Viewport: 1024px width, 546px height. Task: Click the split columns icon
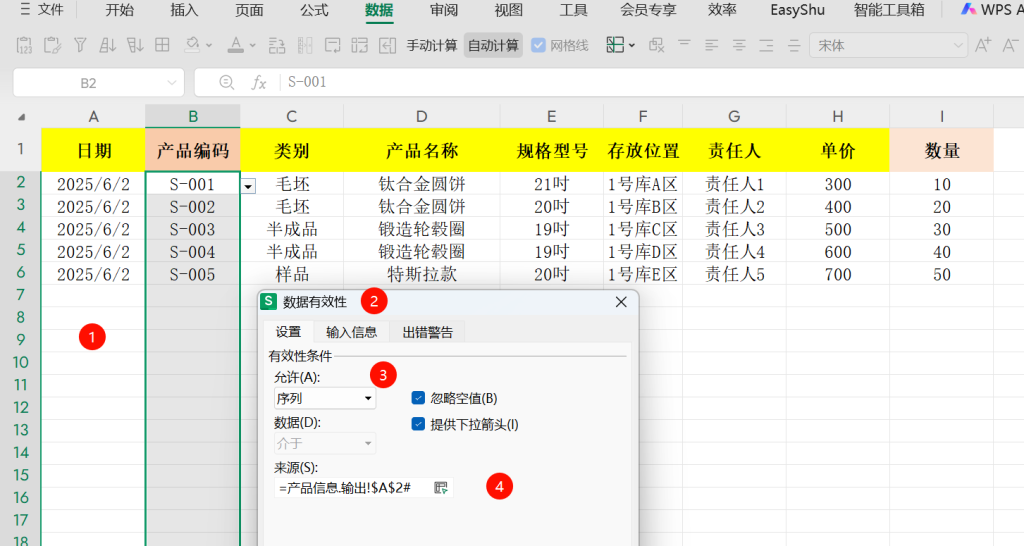(305, 45)
